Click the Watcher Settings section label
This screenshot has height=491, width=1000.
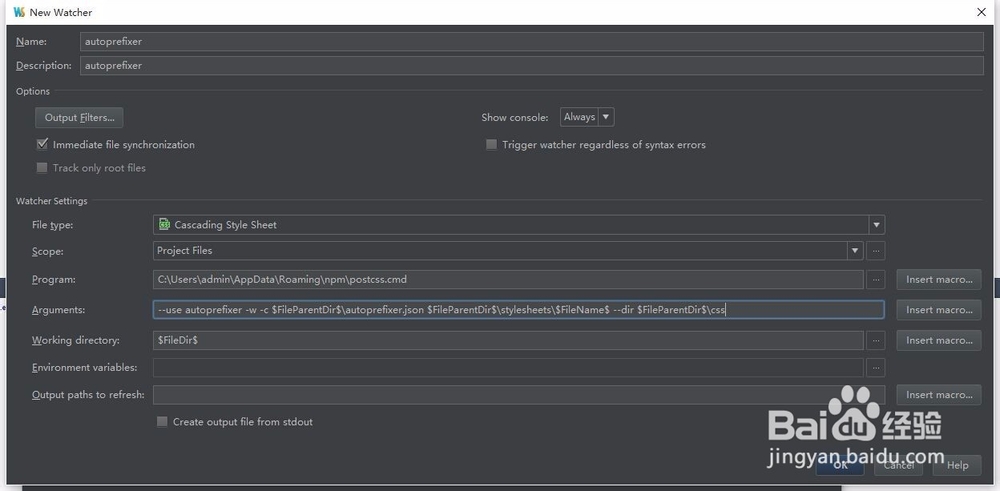click(x=52, y=201)
